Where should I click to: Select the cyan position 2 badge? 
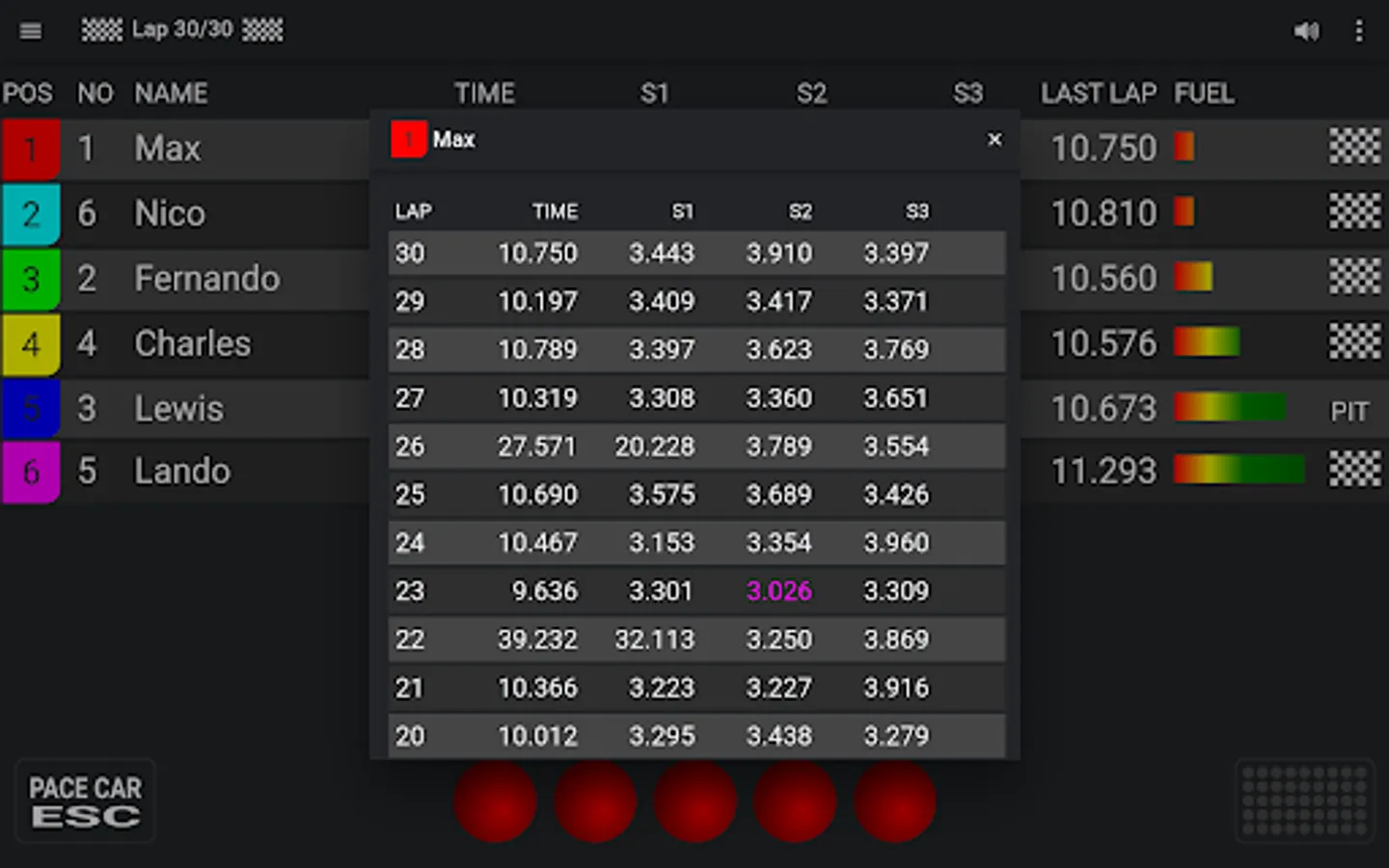click(31, 214)
